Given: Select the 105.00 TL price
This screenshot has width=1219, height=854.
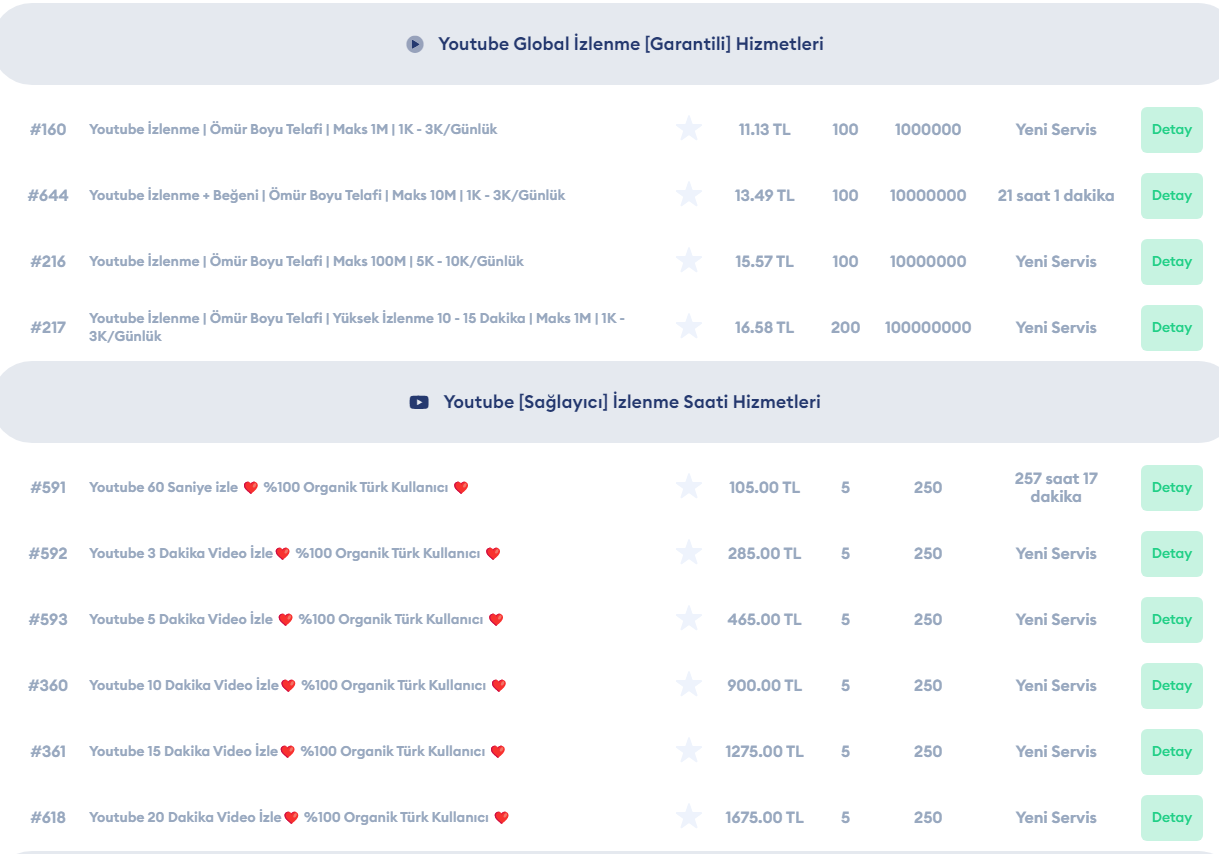Looking at the screenshot, I should (x=764, y=487).
